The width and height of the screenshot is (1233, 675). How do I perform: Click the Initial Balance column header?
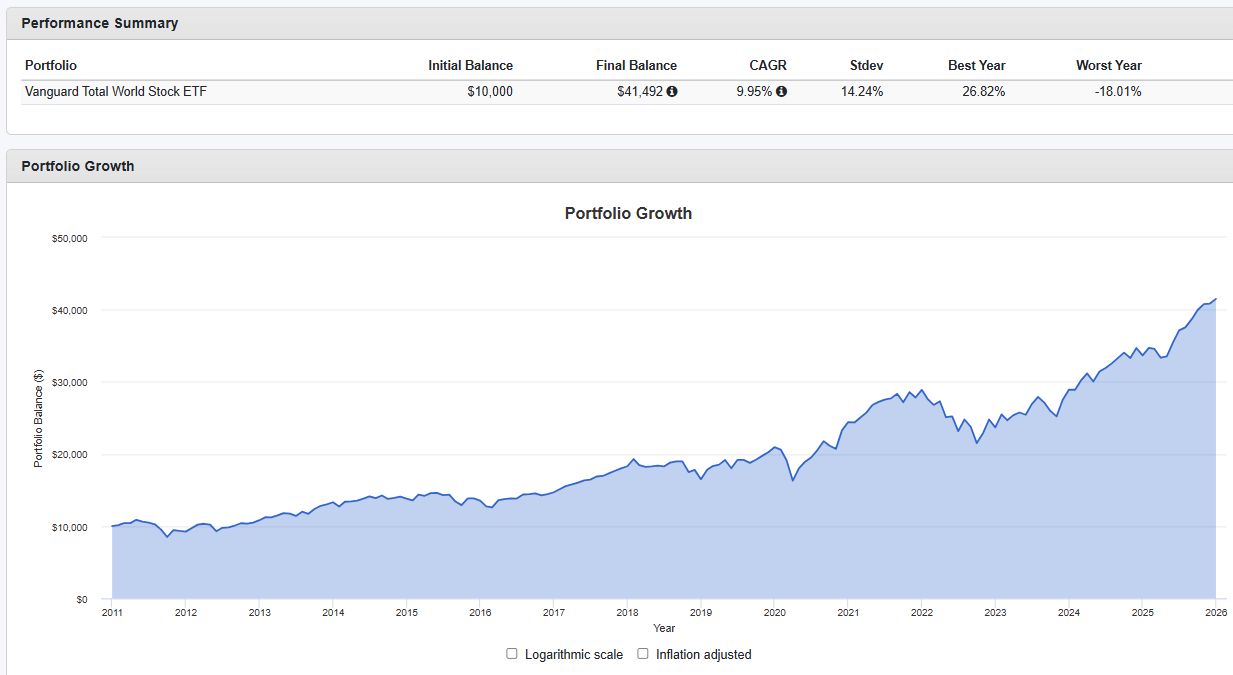pos(470,66)
